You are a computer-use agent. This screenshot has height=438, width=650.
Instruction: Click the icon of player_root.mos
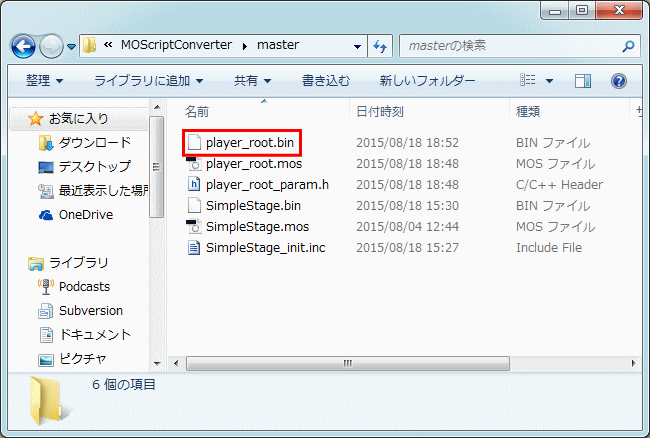pos(194,163)
